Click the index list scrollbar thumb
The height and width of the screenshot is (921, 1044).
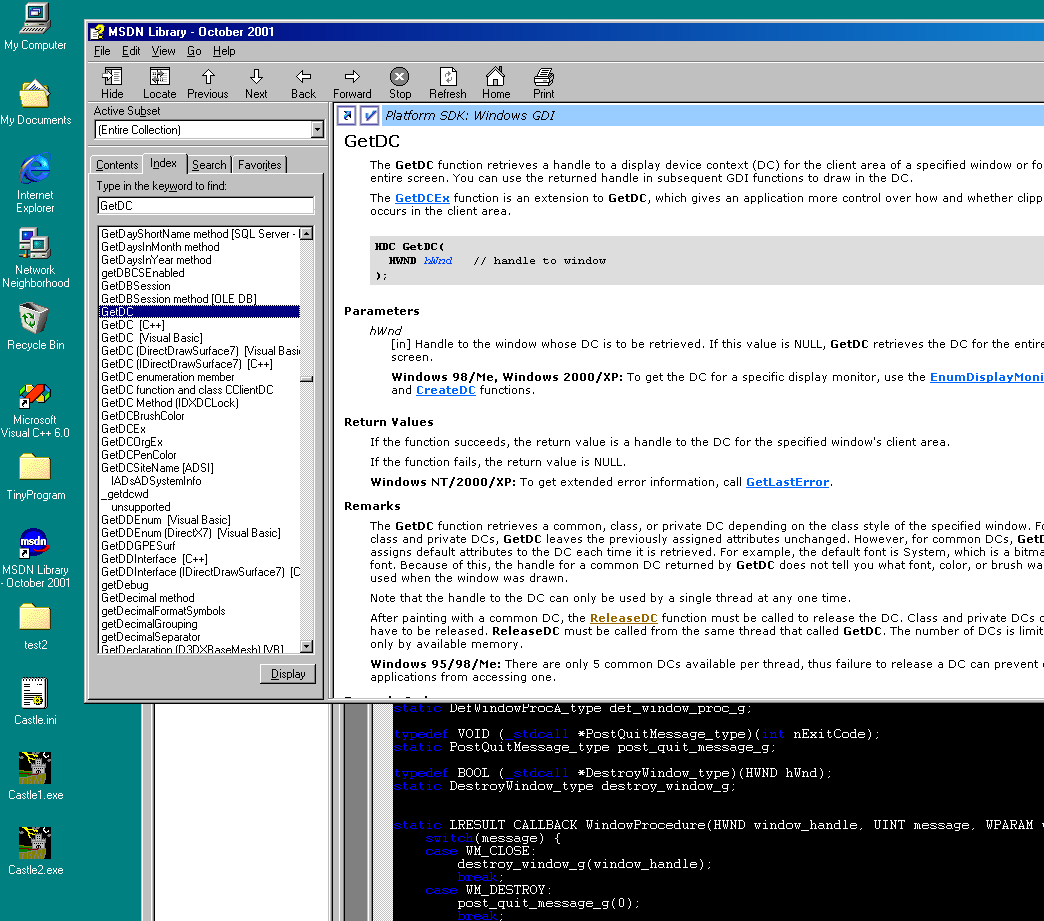(x=306, y=379)
